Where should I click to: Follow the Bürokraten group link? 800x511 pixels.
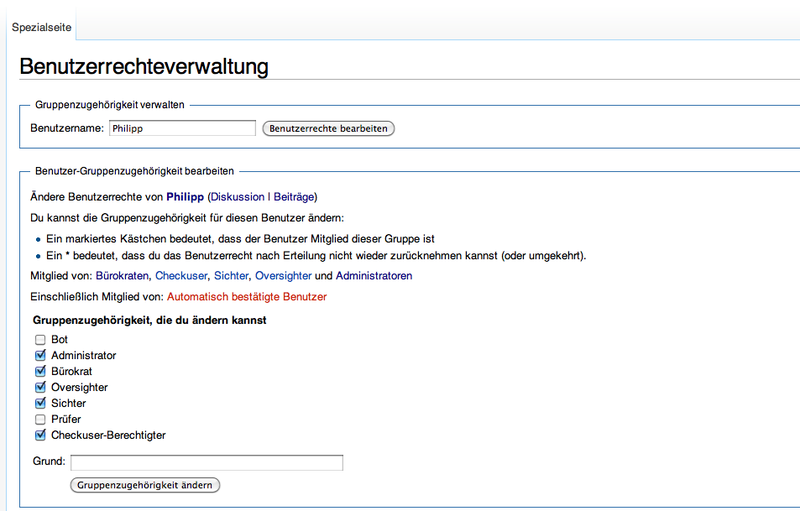click(122, 275)
